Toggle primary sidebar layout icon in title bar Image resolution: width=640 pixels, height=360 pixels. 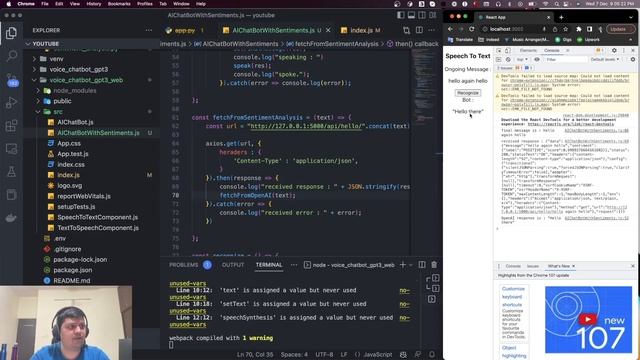point(400,15)
